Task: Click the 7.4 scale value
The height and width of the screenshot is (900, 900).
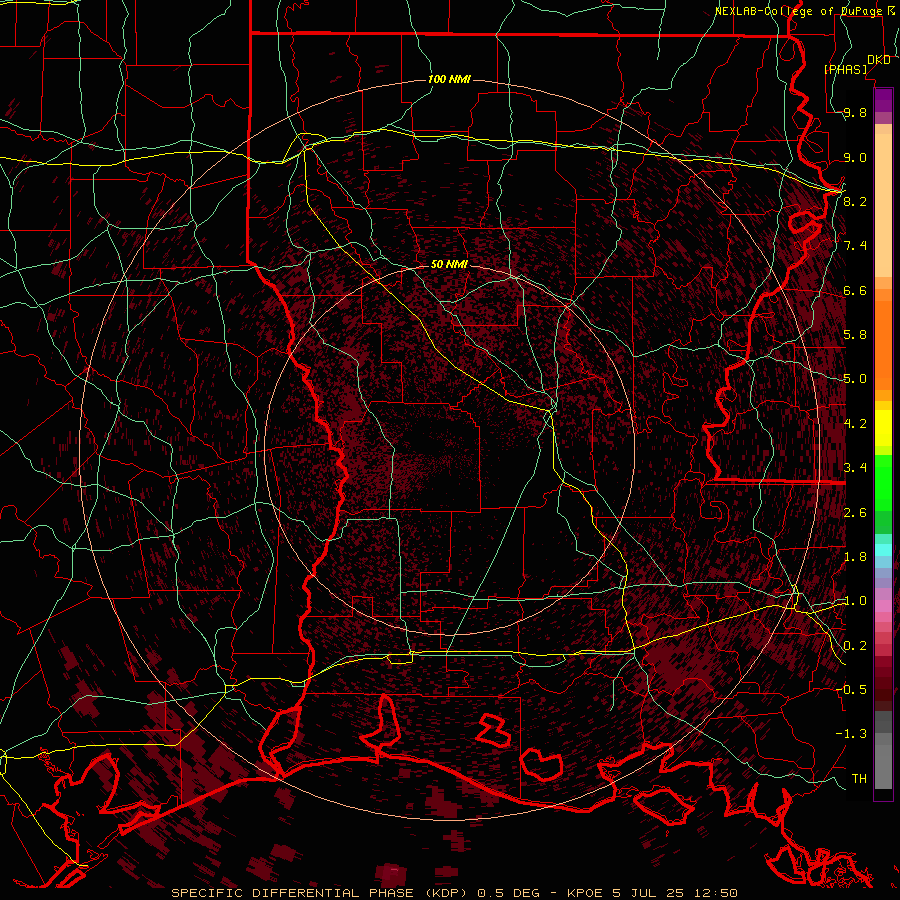Action: 855,246
